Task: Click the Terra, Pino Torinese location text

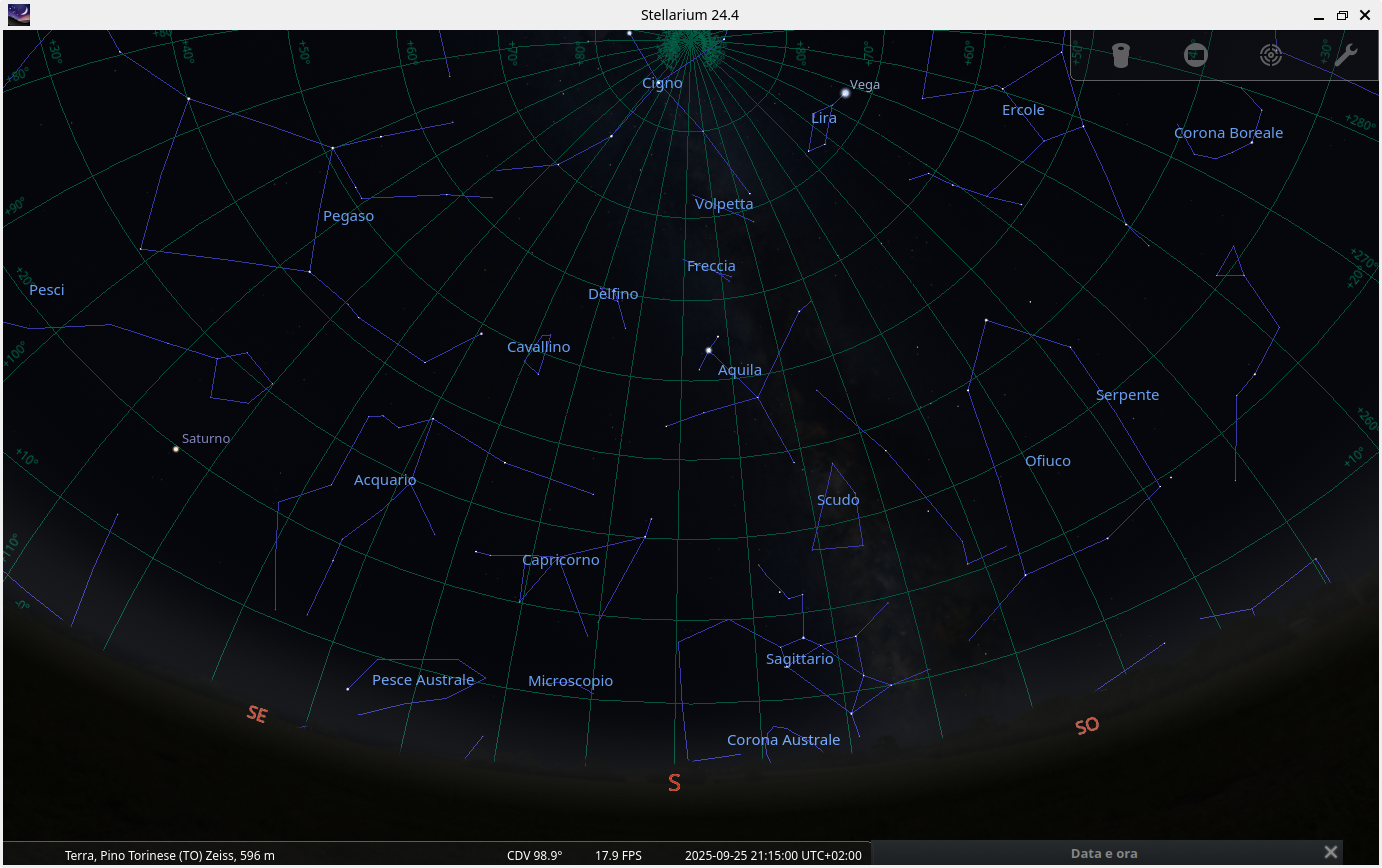Action: click(x=168, y=855)
